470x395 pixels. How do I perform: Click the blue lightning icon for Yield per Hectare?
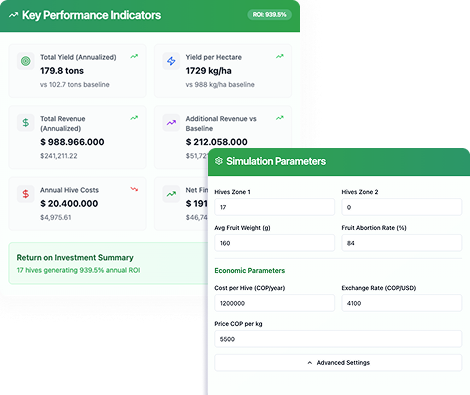[x=171, y=61]
